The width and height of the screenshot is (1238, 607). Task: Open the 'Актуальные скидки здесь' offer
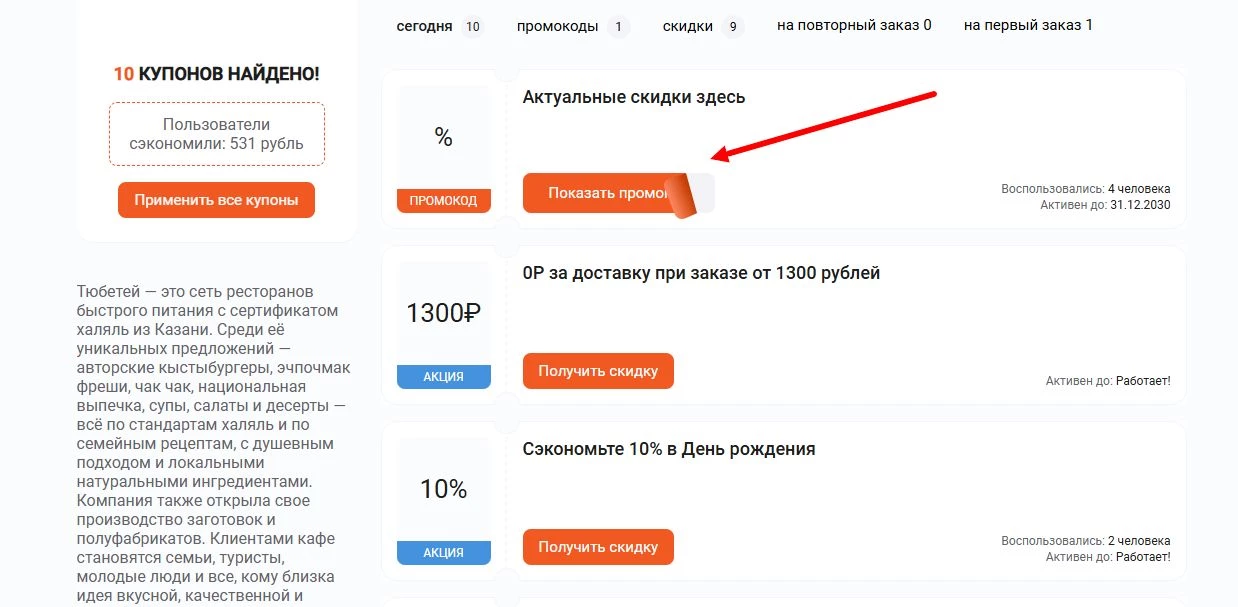[633, 97]
